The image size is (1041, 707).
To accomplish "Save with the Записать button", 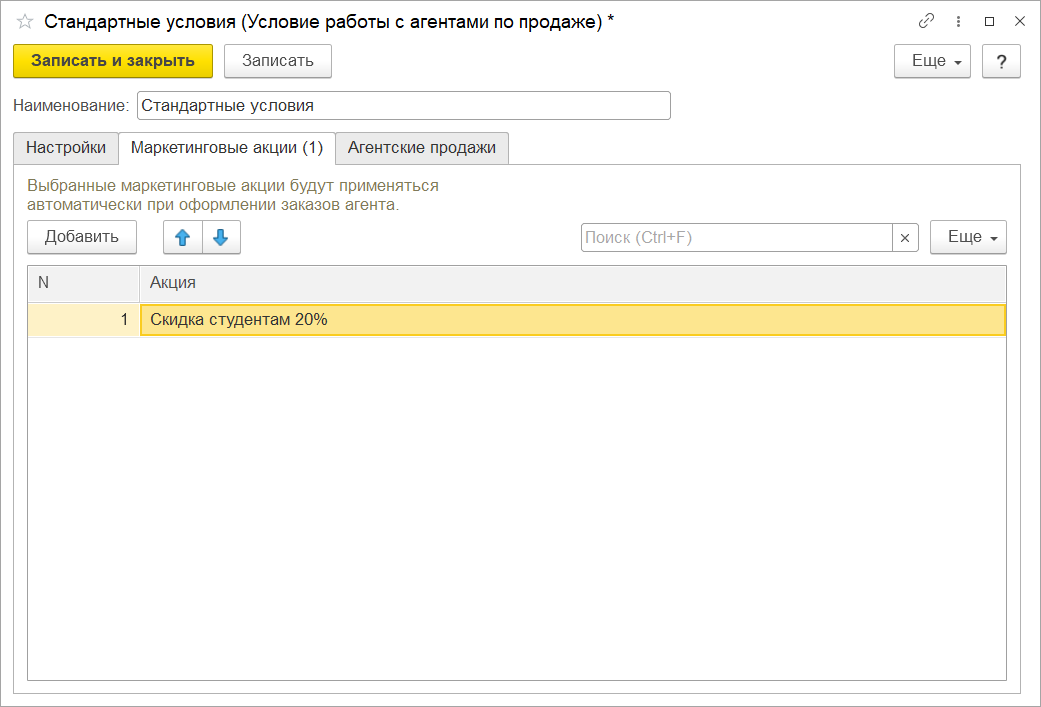I will pos(278,61).
